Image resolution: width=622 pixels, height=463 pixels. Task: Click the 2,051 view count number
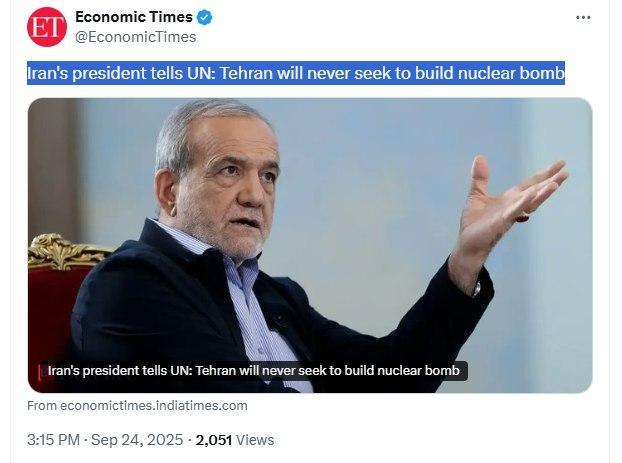(214, 440)
